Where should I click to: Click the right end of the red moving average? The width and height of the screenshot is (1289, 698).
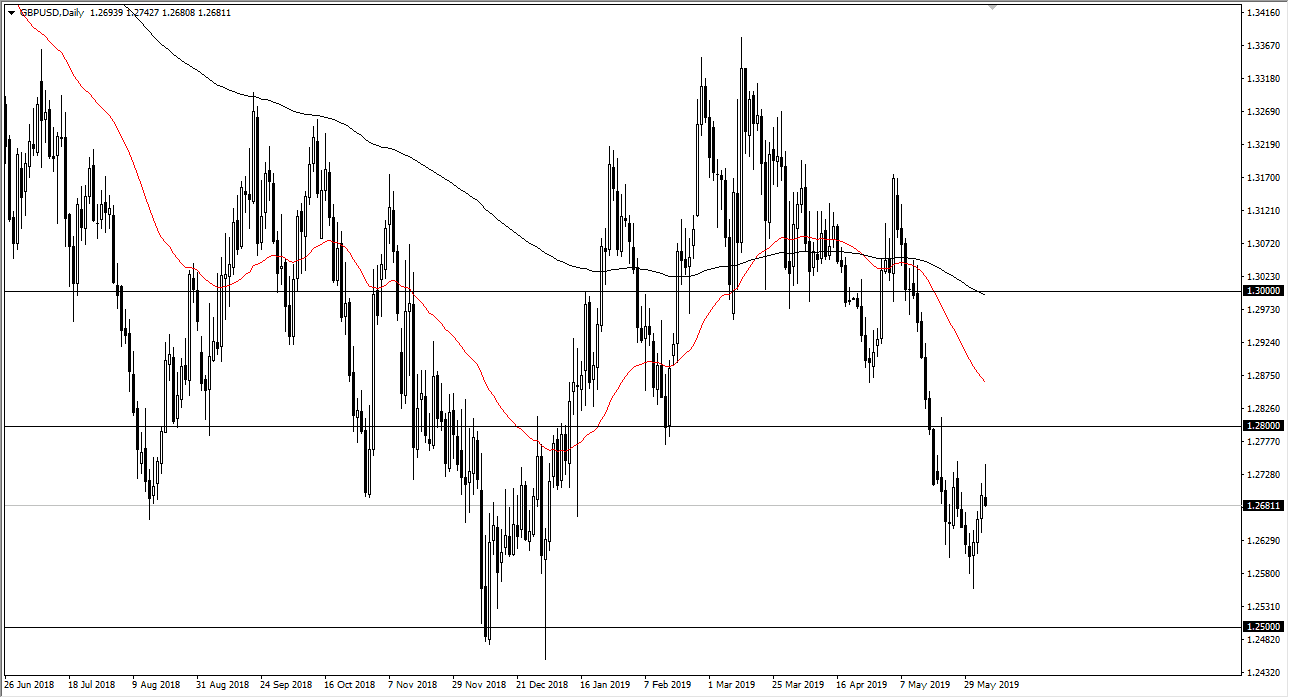tap(985, 381)
